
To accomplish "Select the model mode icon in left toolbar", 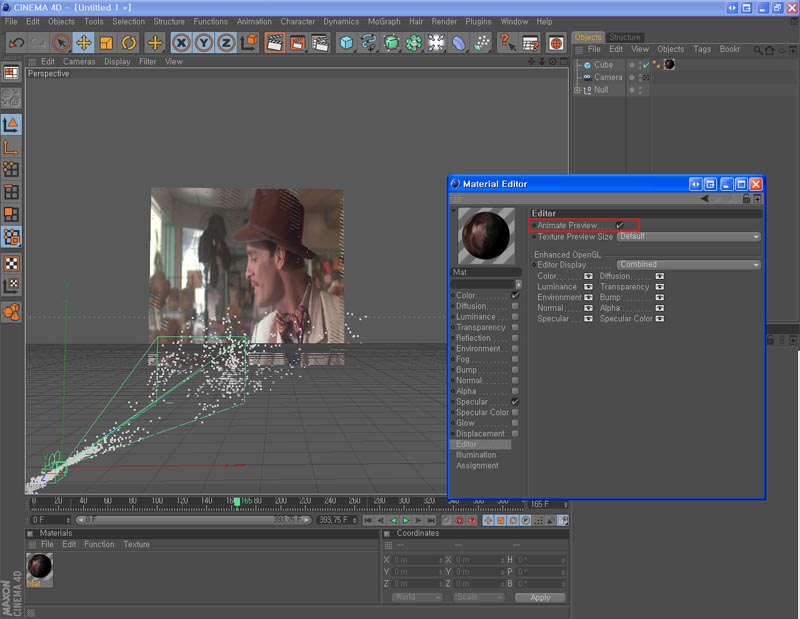I will click(x=11, y=125).
